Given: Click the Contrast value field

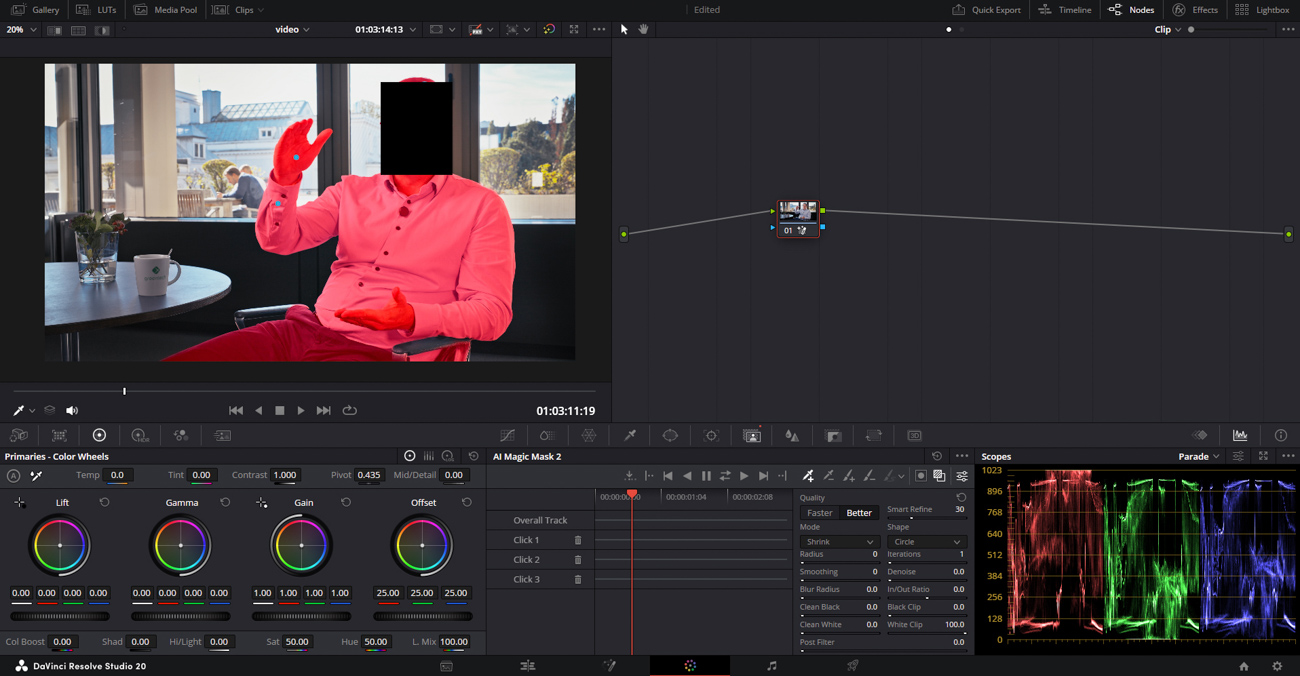Looking at the screenshot, I should [285, 476].
